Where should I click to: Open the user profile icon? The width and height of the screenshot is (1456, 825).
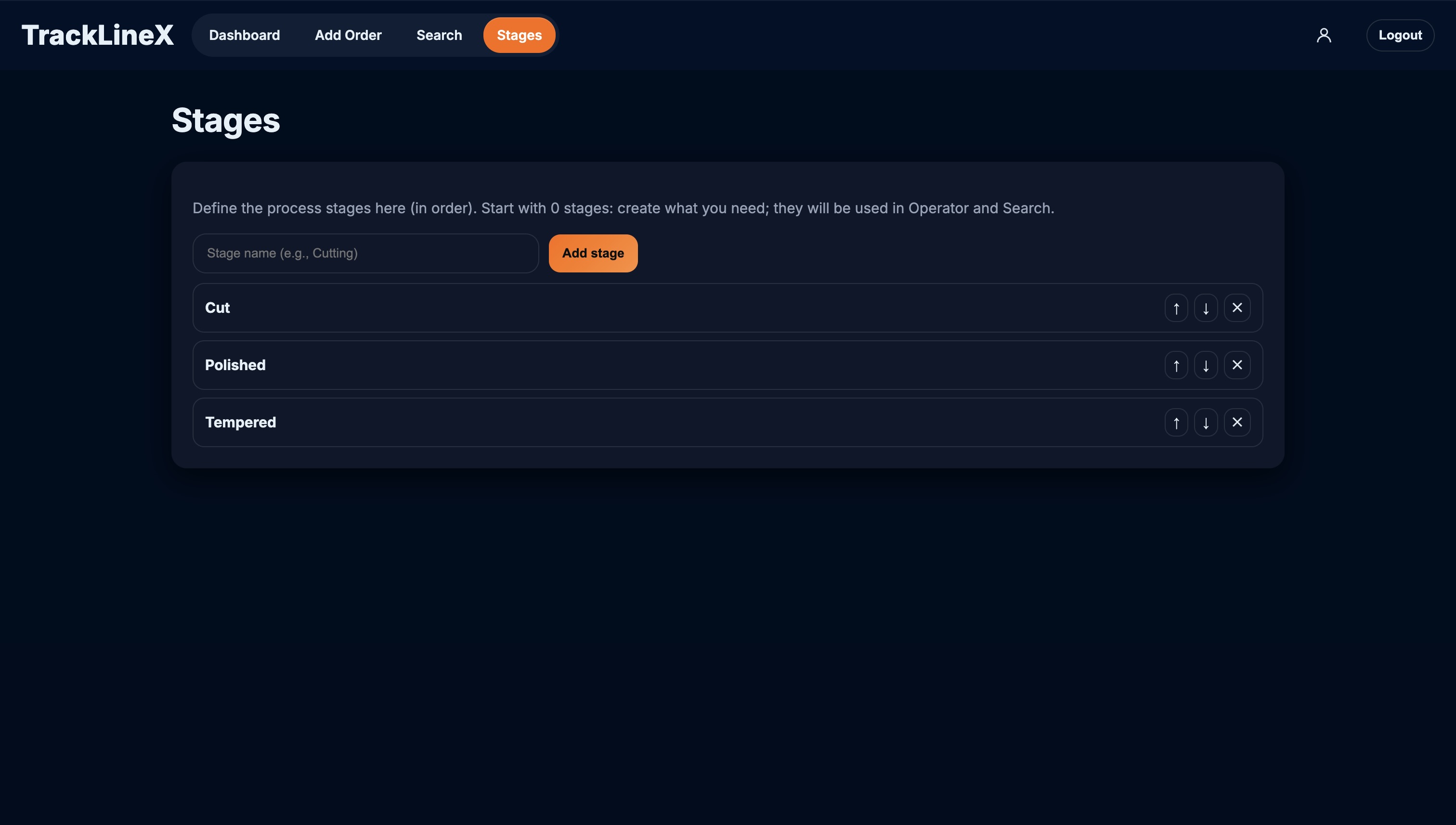[1324, 35]
